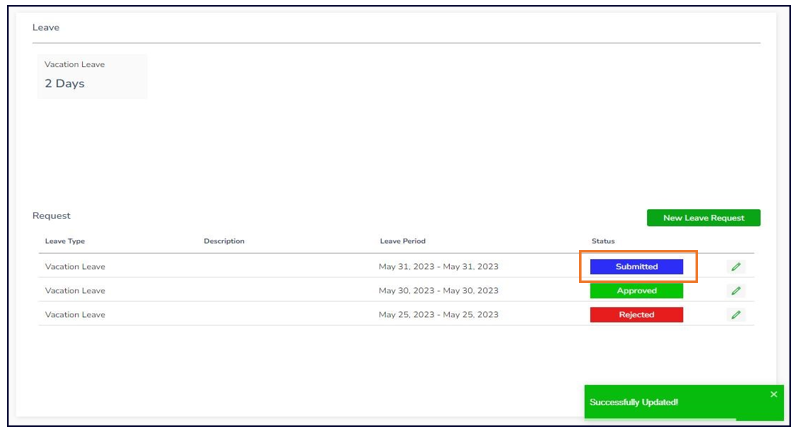Sort by the Leave Type column header
795x430 pixels.
pyautogui.click(x=66, y=241)
